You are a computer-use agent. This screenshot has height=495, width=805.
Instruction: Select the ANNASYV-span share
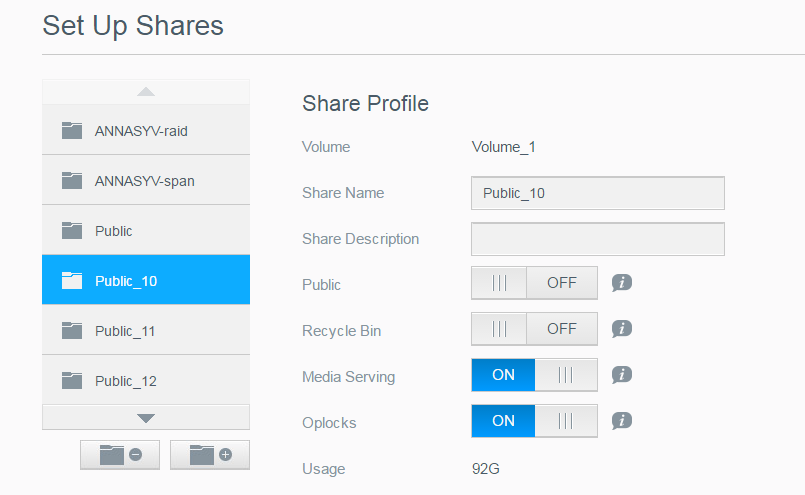tap(145, 181)
